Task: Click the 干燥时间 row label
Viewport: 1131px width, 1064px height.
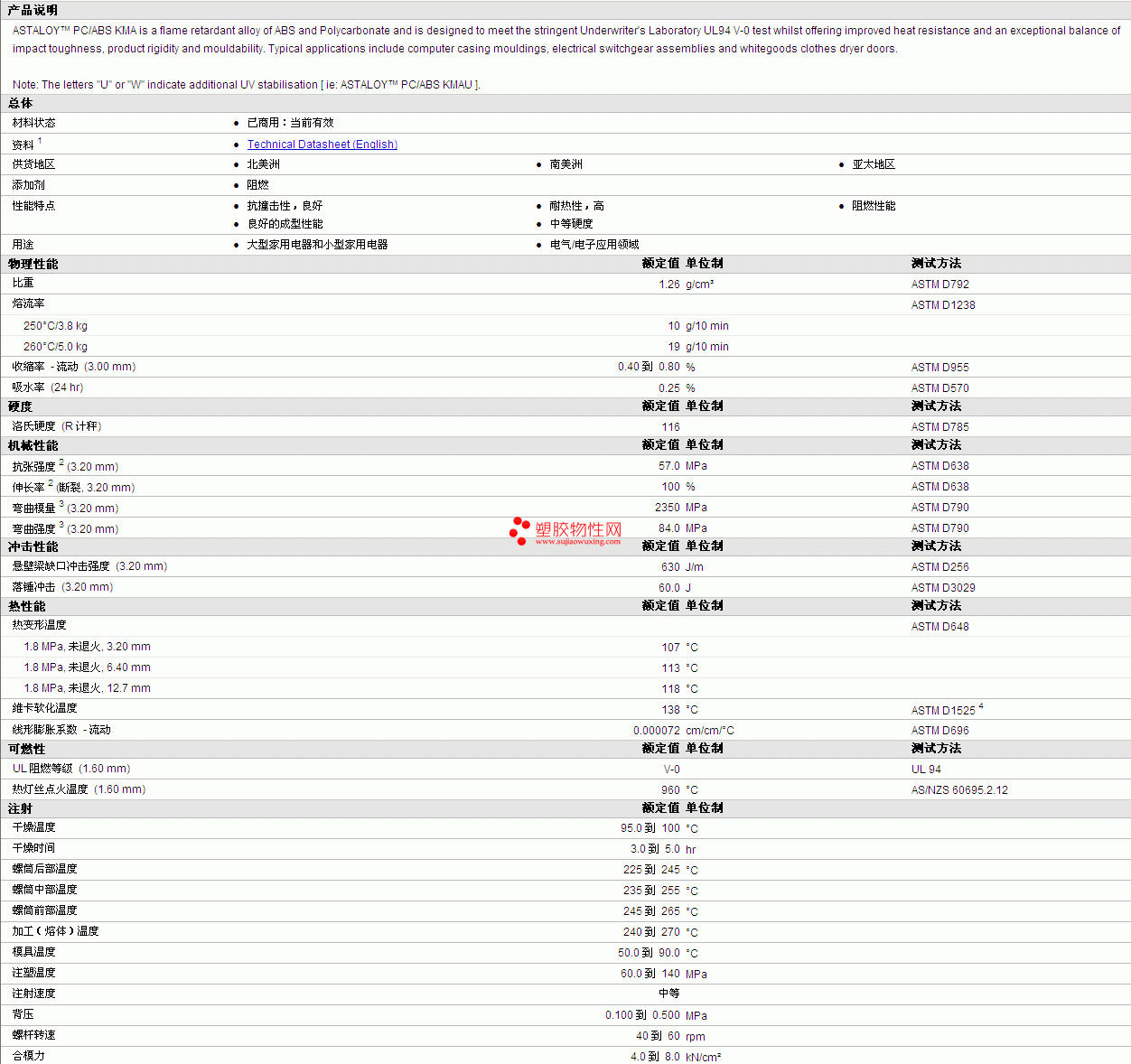Action: (34, 849)
